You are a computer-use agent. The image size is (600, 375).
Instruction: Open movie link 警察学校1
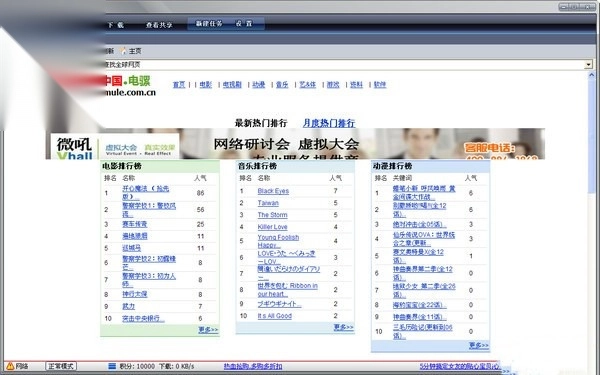pyautogui.click(x=149, y=210)
